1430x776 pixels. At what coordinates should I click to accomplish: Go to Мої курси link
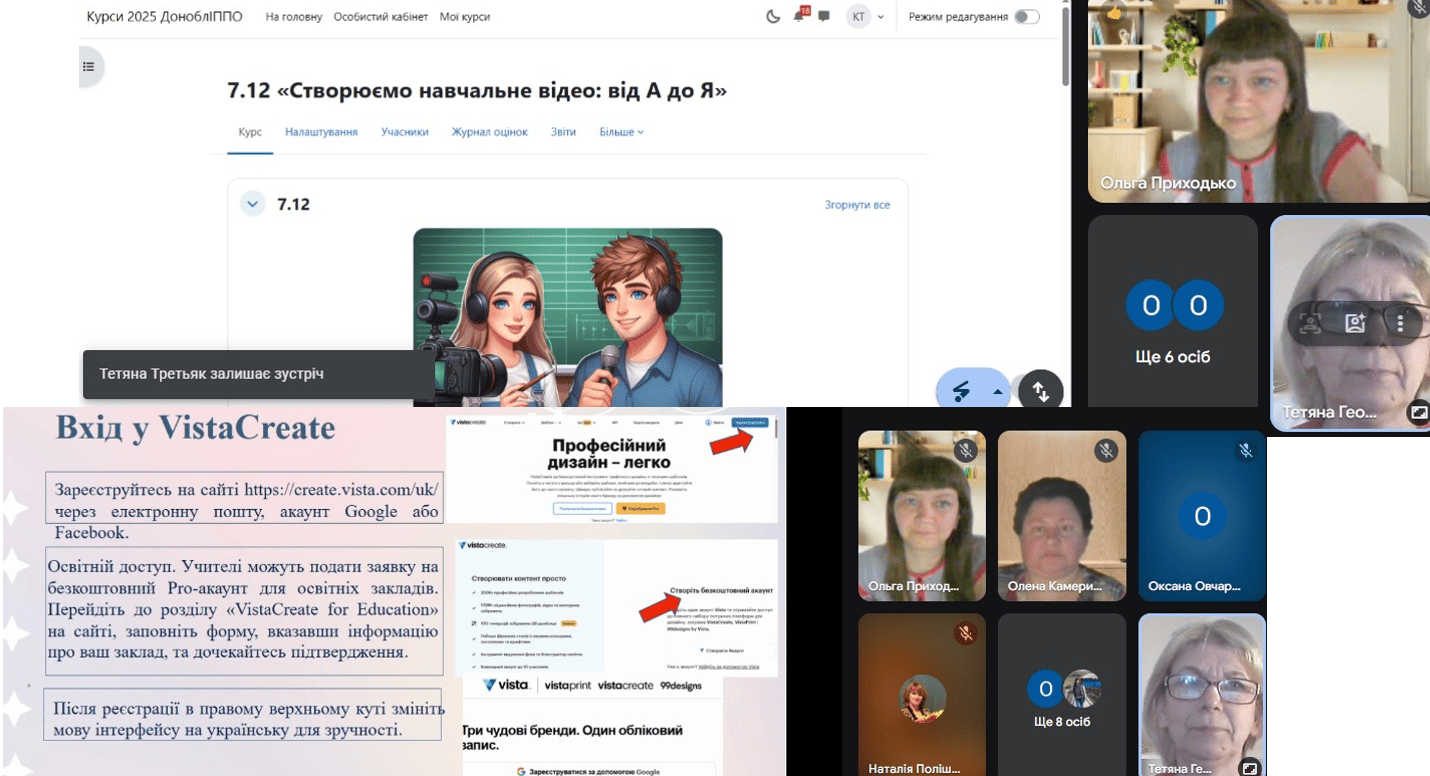(x=465, y=17)
